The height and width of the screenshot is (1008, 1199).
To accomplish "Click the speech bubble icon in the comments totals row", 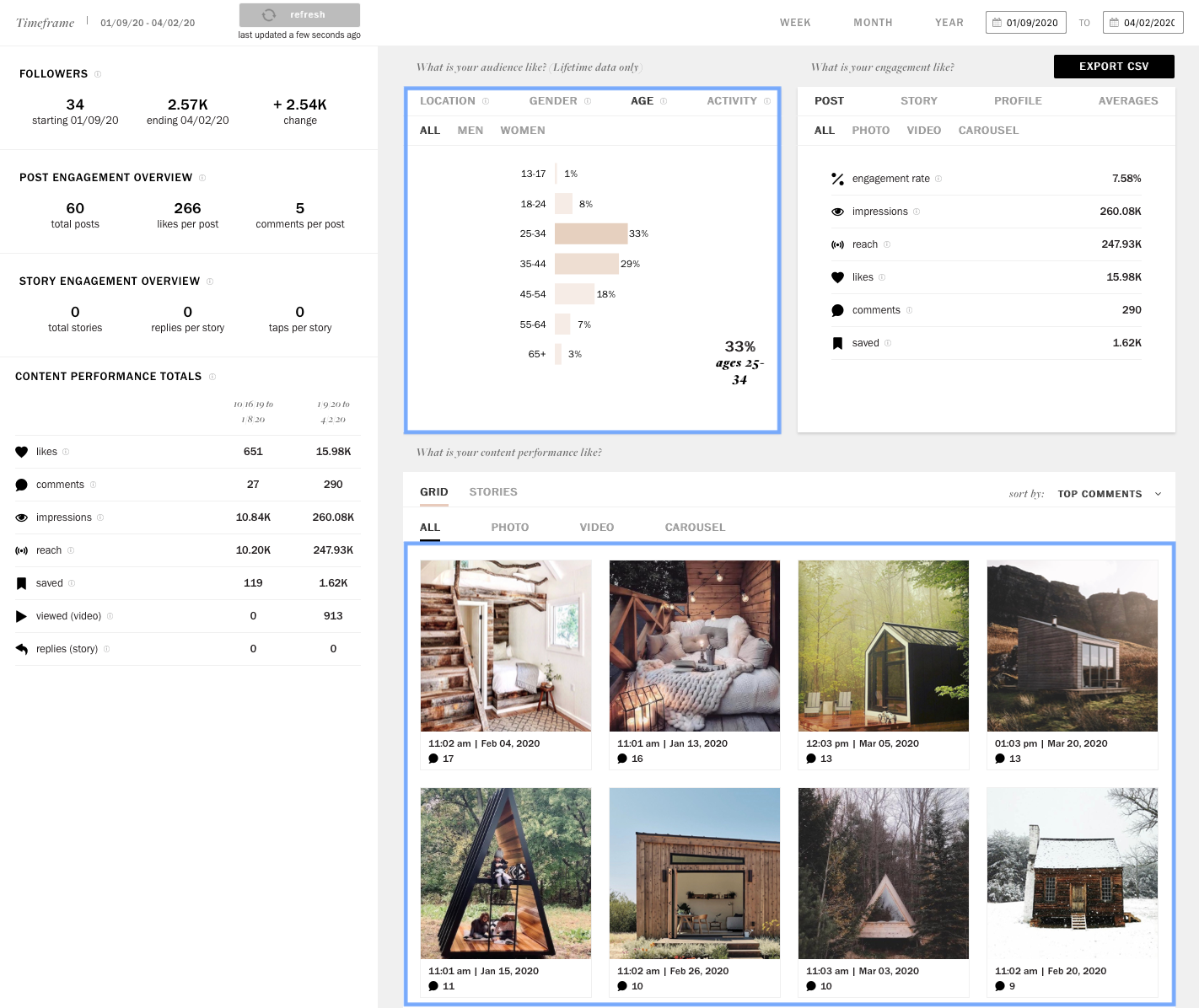I will (22, 485).
